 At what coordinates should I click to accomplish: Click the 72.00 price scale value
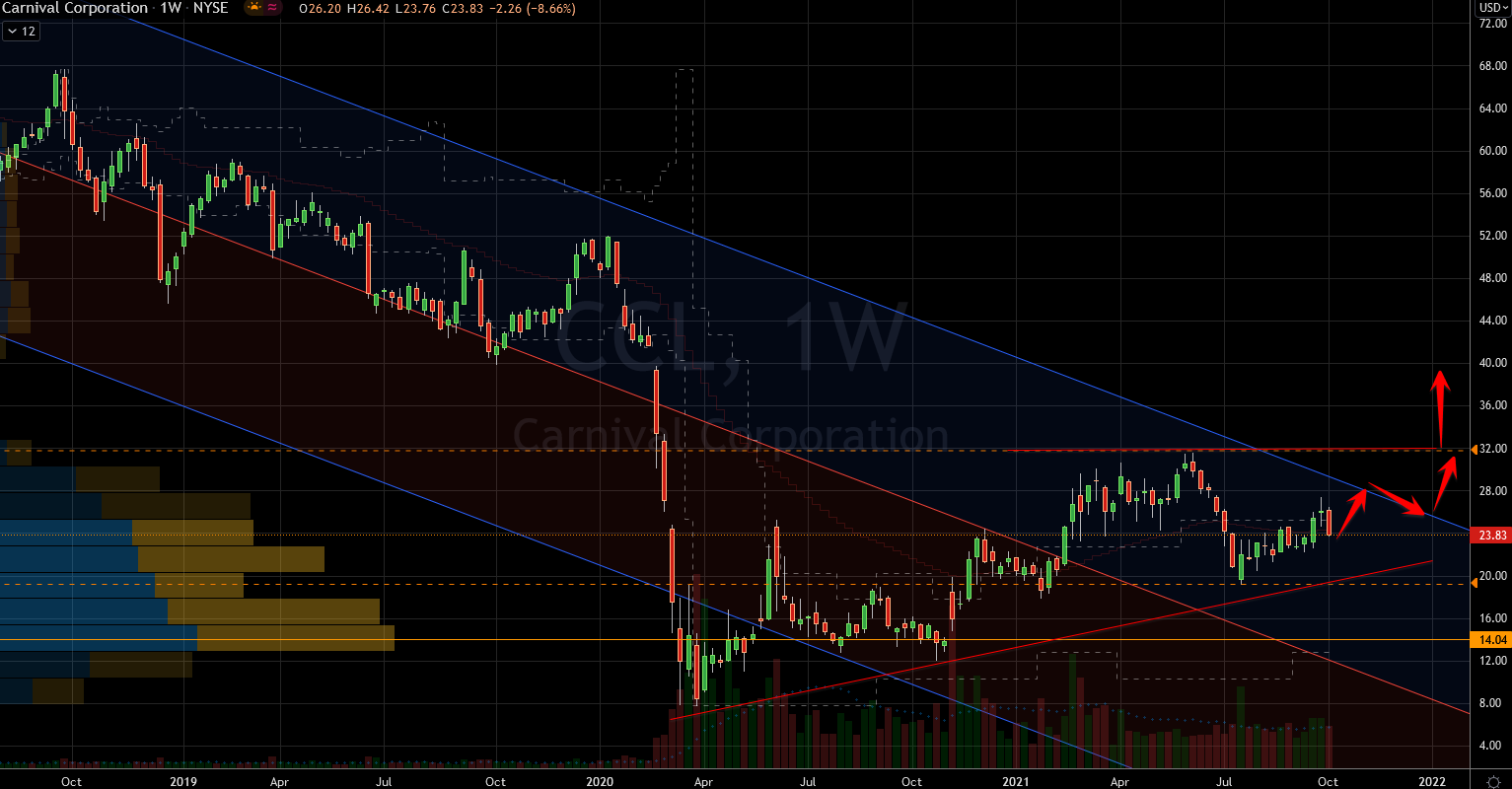click(1492, 23)
